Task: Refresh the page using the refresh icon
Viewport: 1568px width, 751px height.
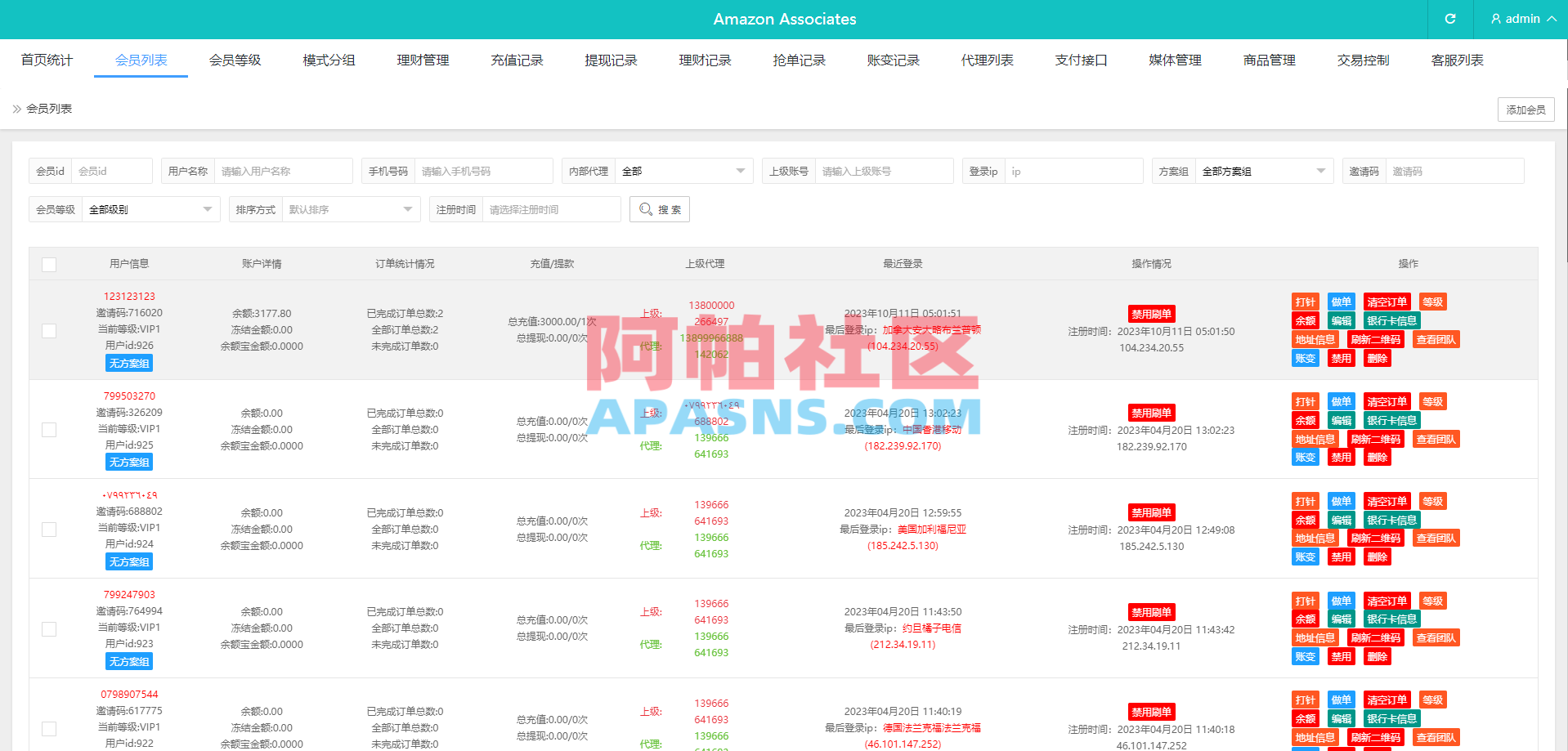Action: click(1449, 19)
